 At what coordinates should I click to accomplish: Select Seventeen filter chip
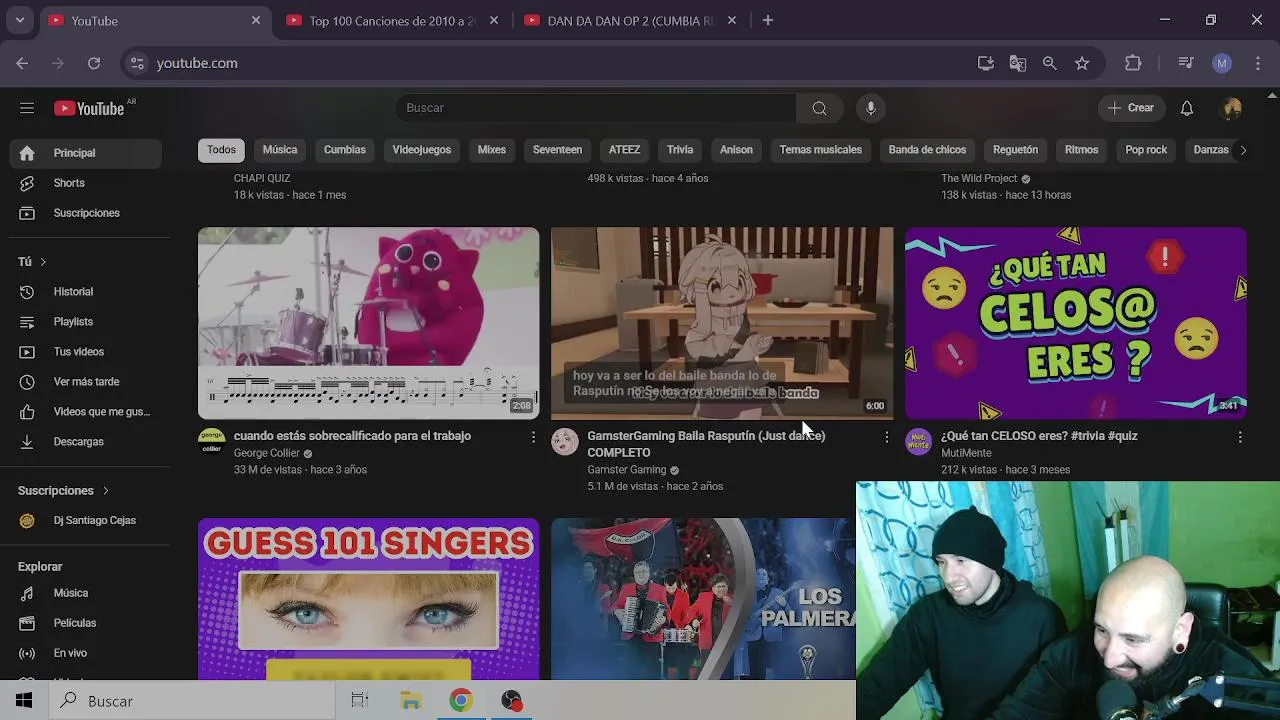tap(557, 150)
